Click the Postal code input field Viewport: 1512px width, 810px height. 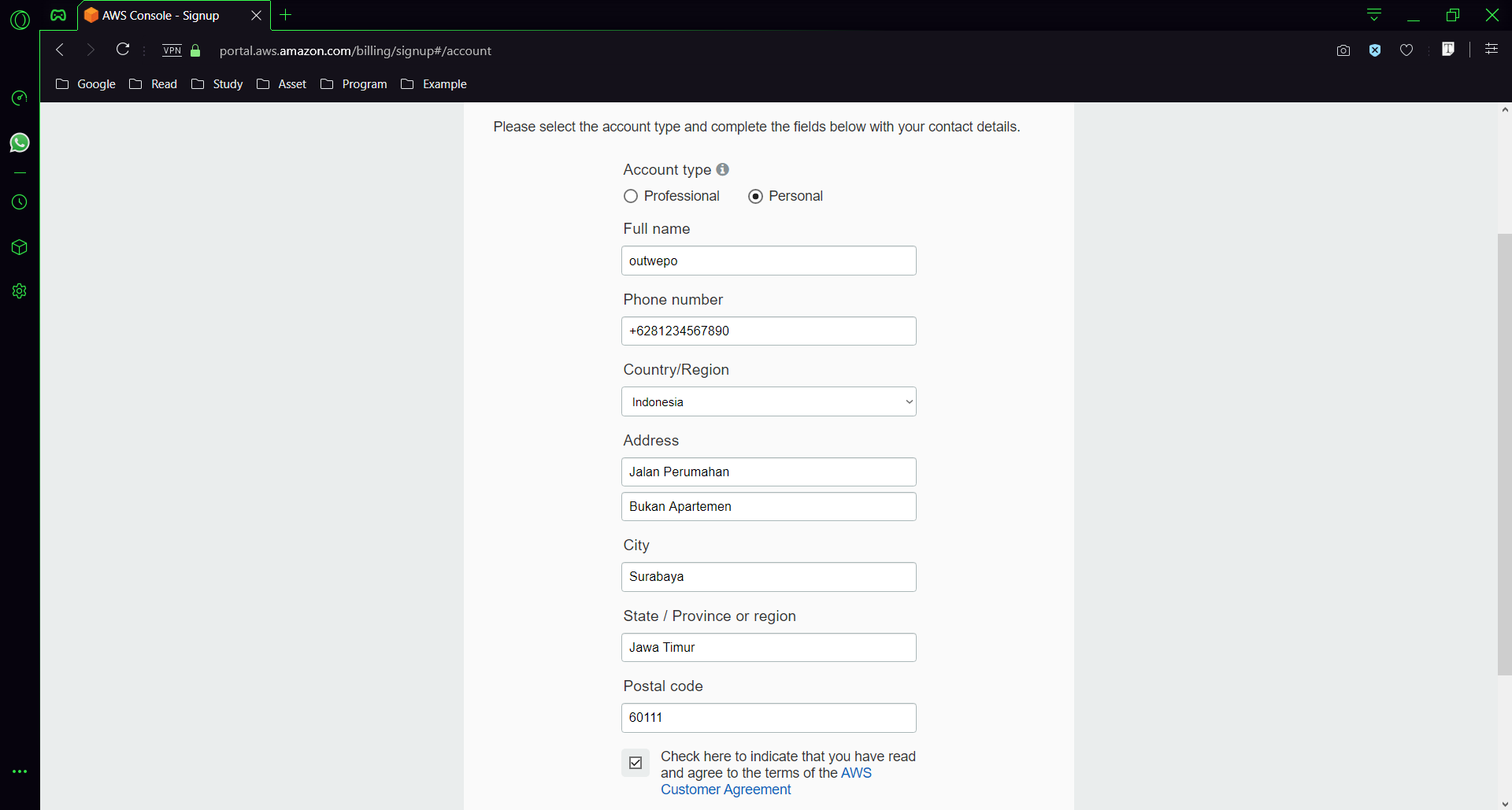pyautogui.click(x=769, y=718)
